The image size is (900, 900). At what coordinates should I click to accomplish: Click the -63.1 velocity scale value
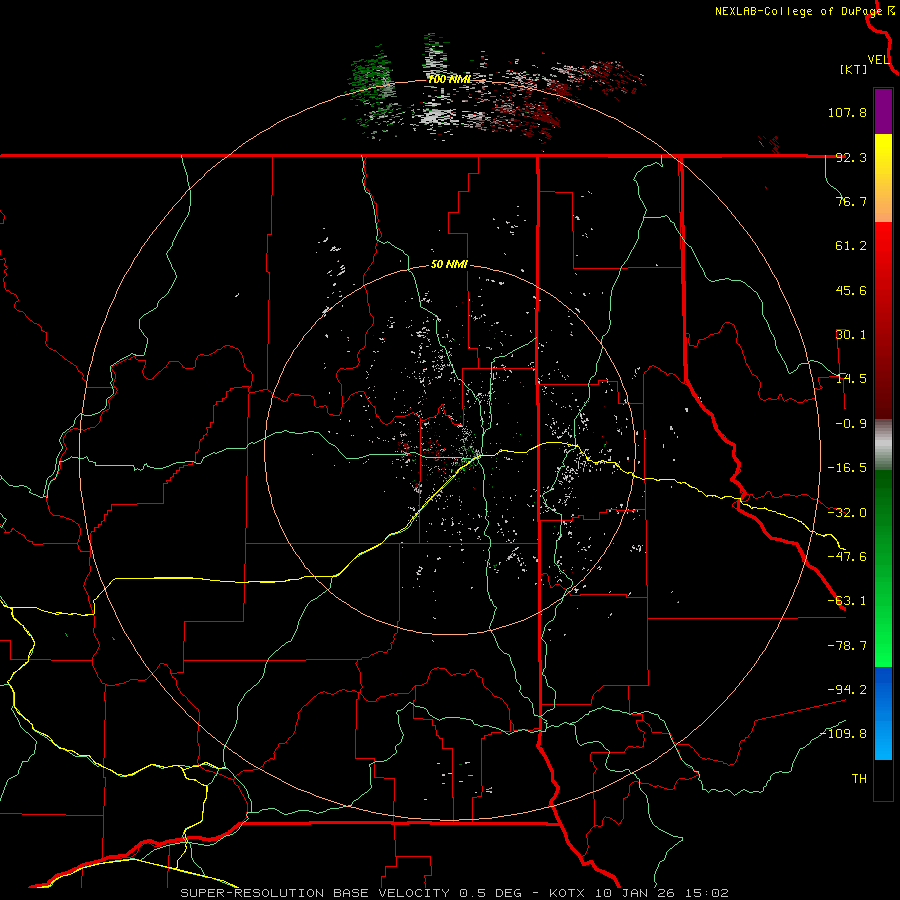coord(847,601)
